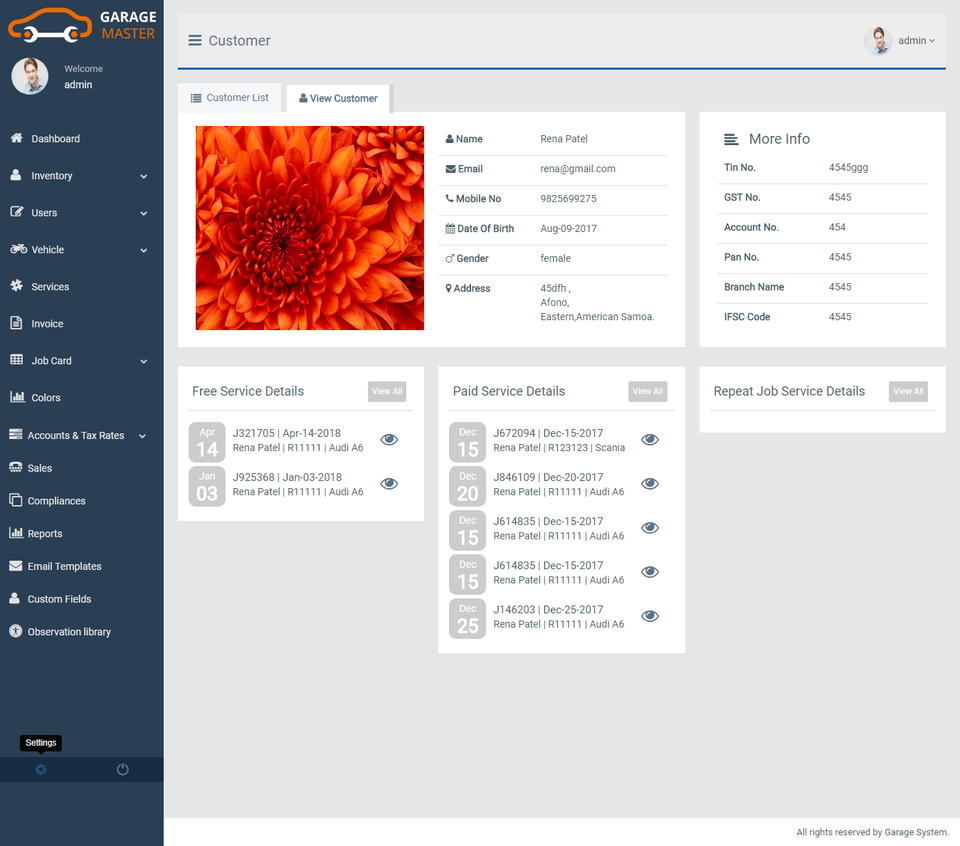Click the Dec 25 date badge
This screenshot has width=960, height=846.
point(468,618)
